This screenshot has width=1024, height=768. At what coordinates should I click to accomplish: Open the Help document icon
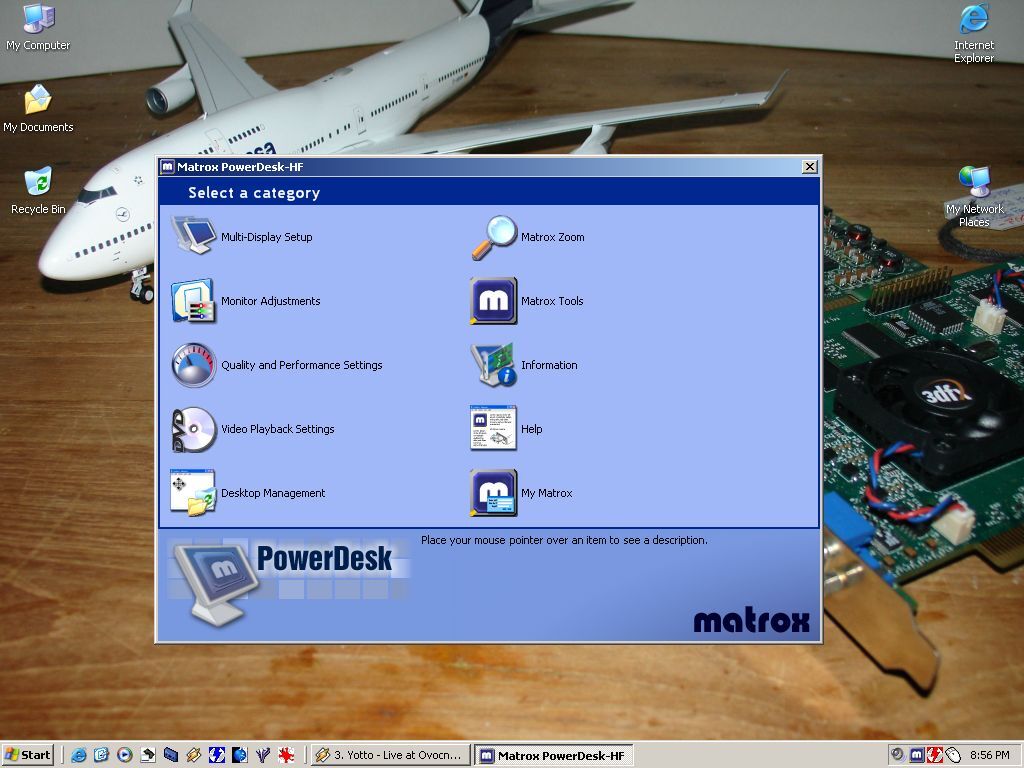click(494, 428)
